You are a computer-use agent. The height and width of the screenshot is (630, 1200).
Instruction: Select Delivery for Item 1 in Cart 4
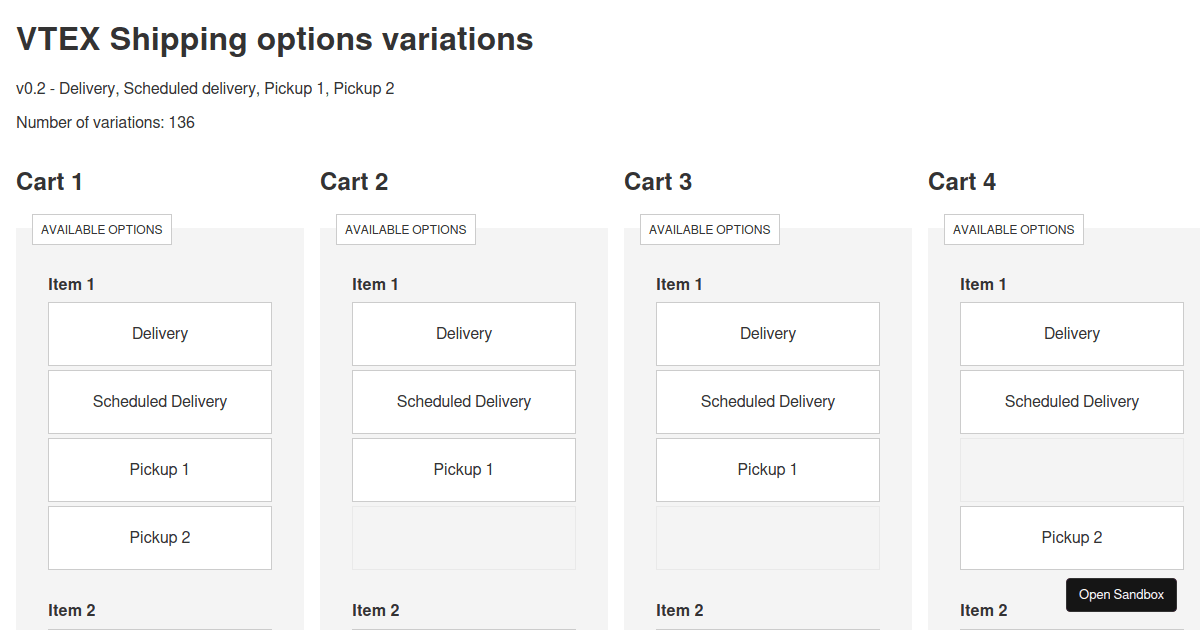pos(1071,333)
